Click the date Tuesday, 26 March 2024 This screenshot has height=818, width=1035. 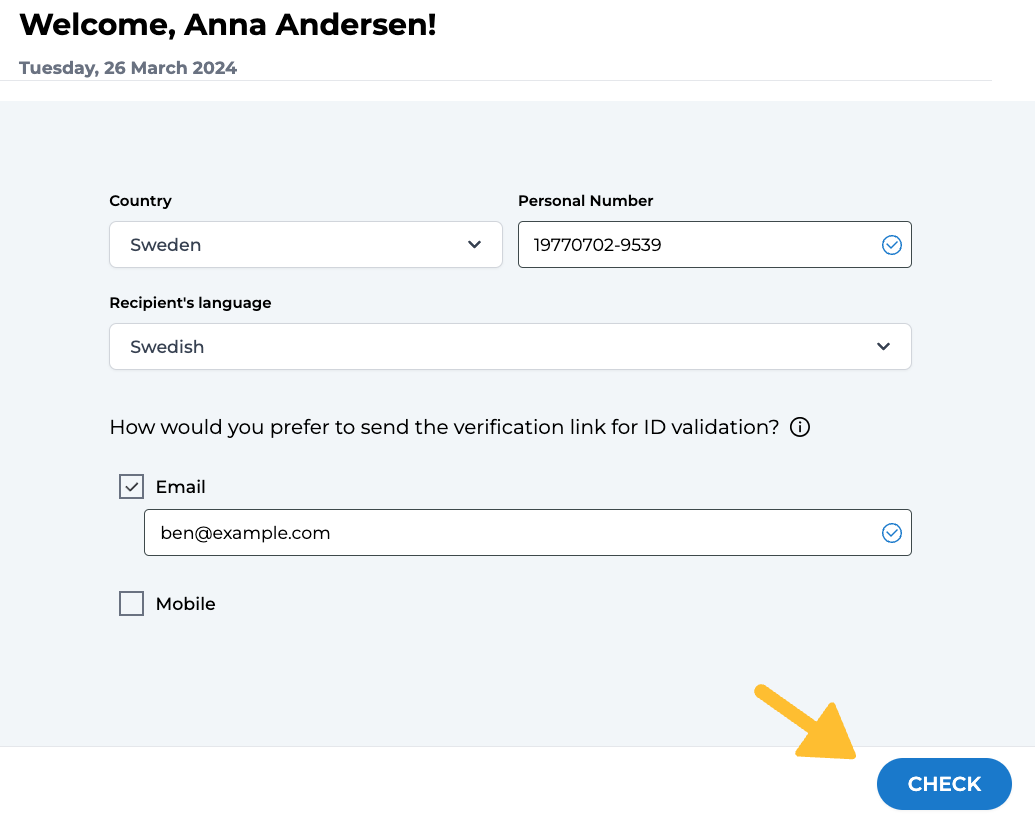(128, 68)
